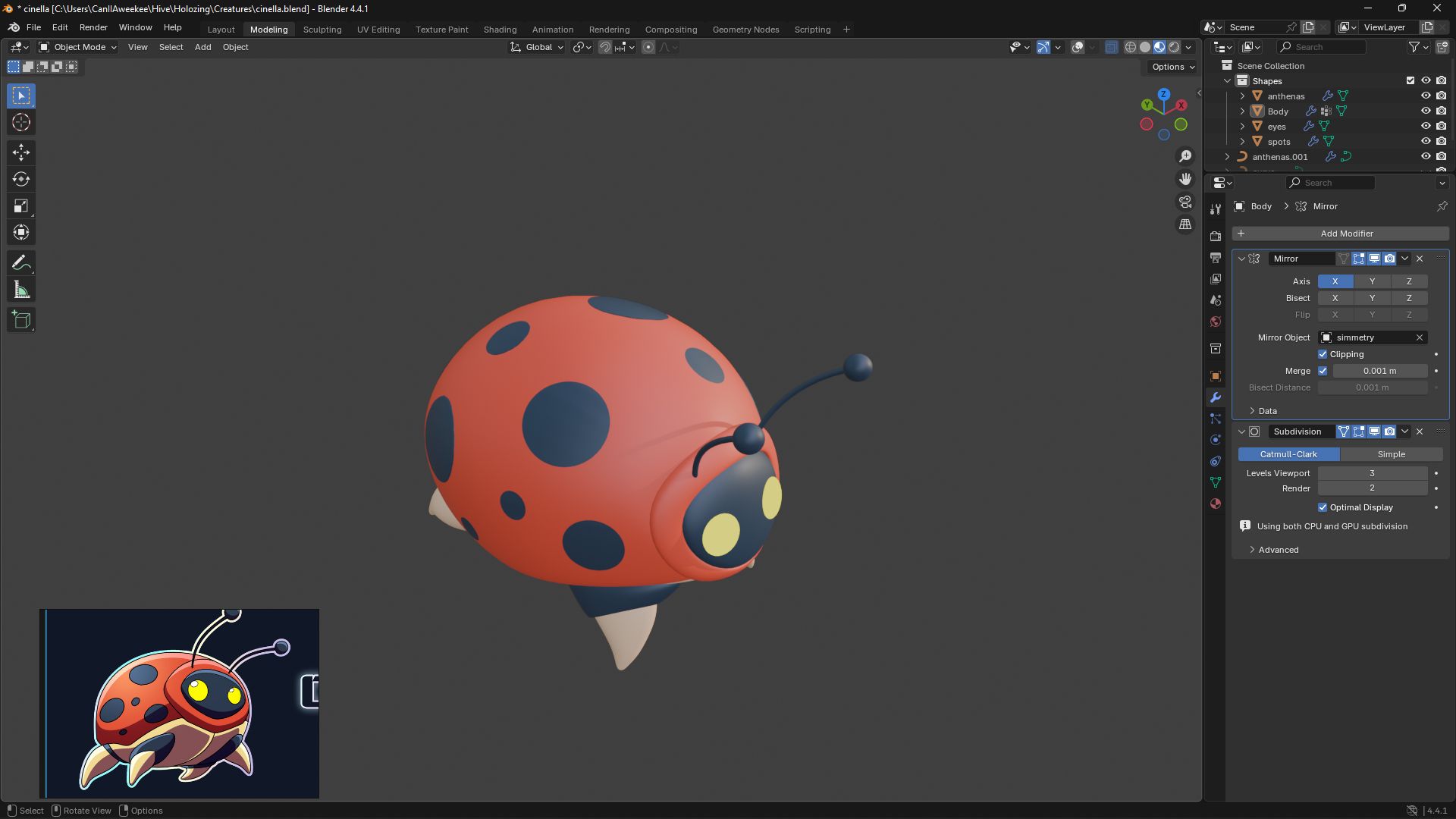Open the Modifiers properties tab wrench
1456x819 pixels.
1216,397
